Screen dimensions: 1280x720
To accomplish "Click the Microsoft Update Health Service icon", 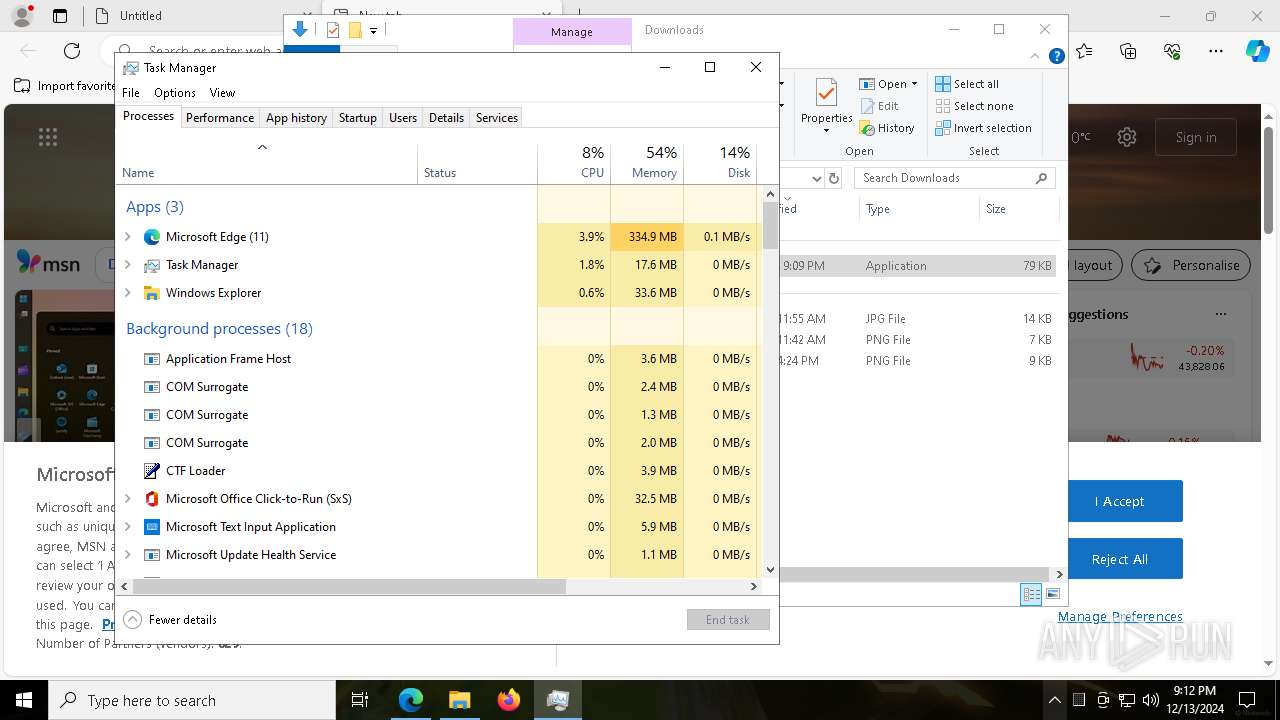I will click(152, 555).
